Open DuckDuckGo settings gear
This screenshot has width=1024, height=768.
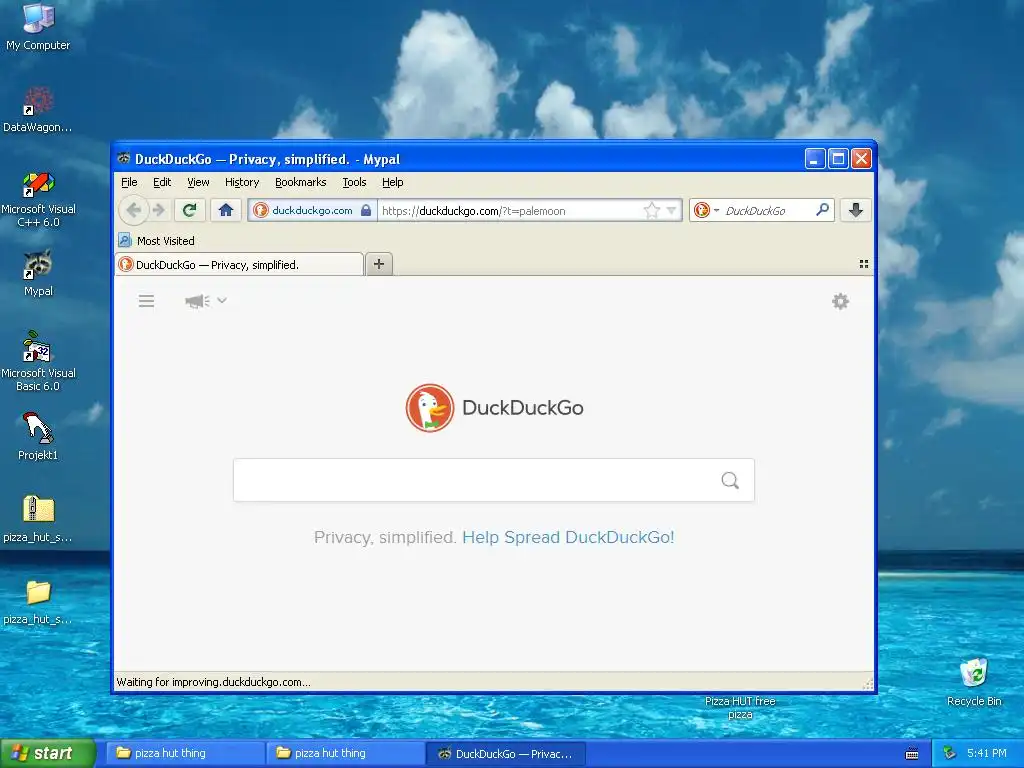click(x=840, y=301)
